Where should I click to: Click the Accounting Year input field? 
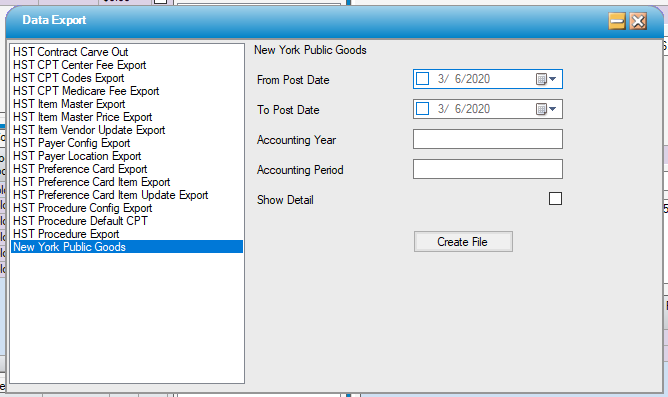(x=488, y=139)
